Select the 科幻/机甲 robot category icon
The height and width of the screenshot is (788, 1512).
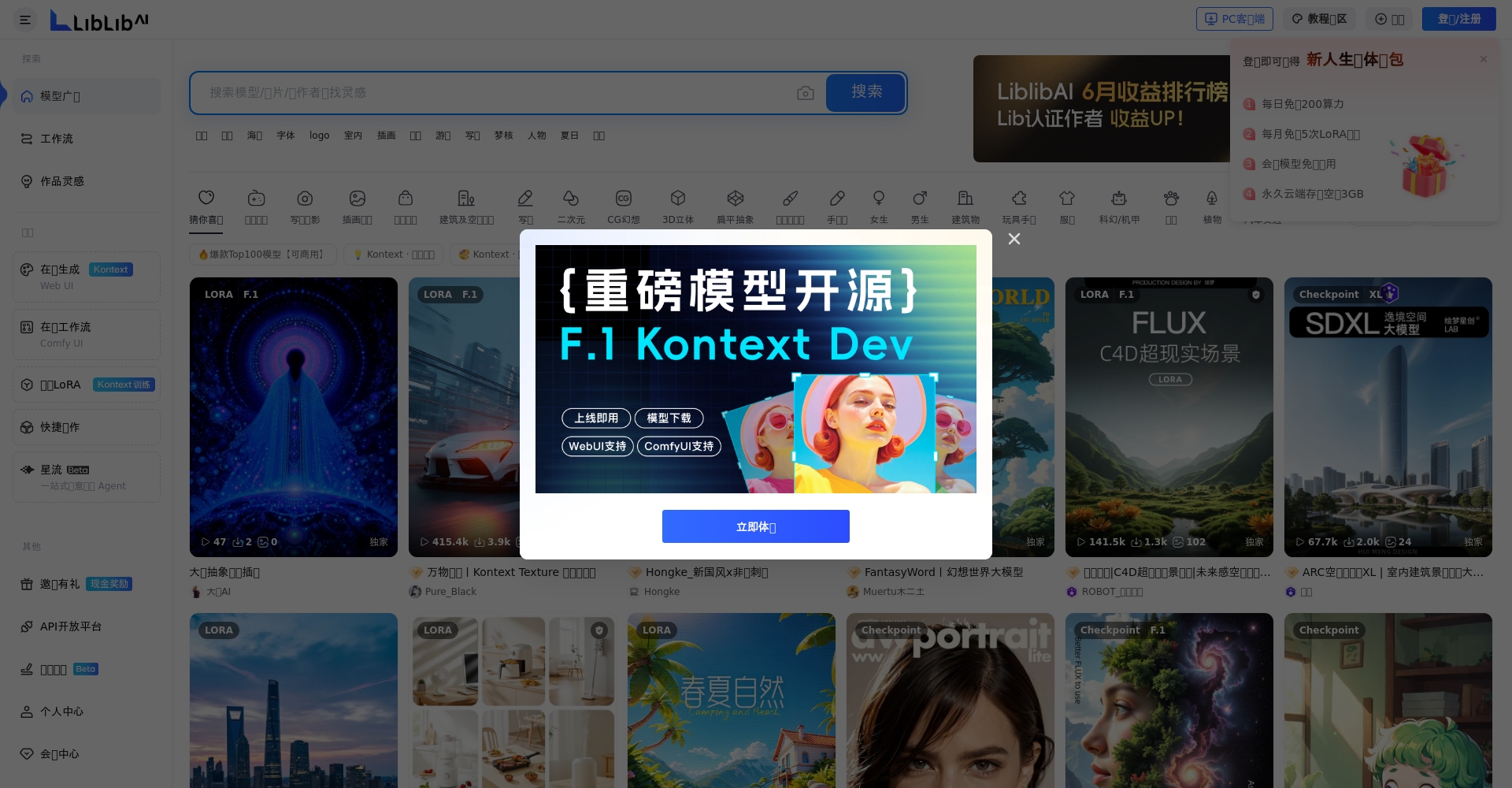(x=1119, y=207)
